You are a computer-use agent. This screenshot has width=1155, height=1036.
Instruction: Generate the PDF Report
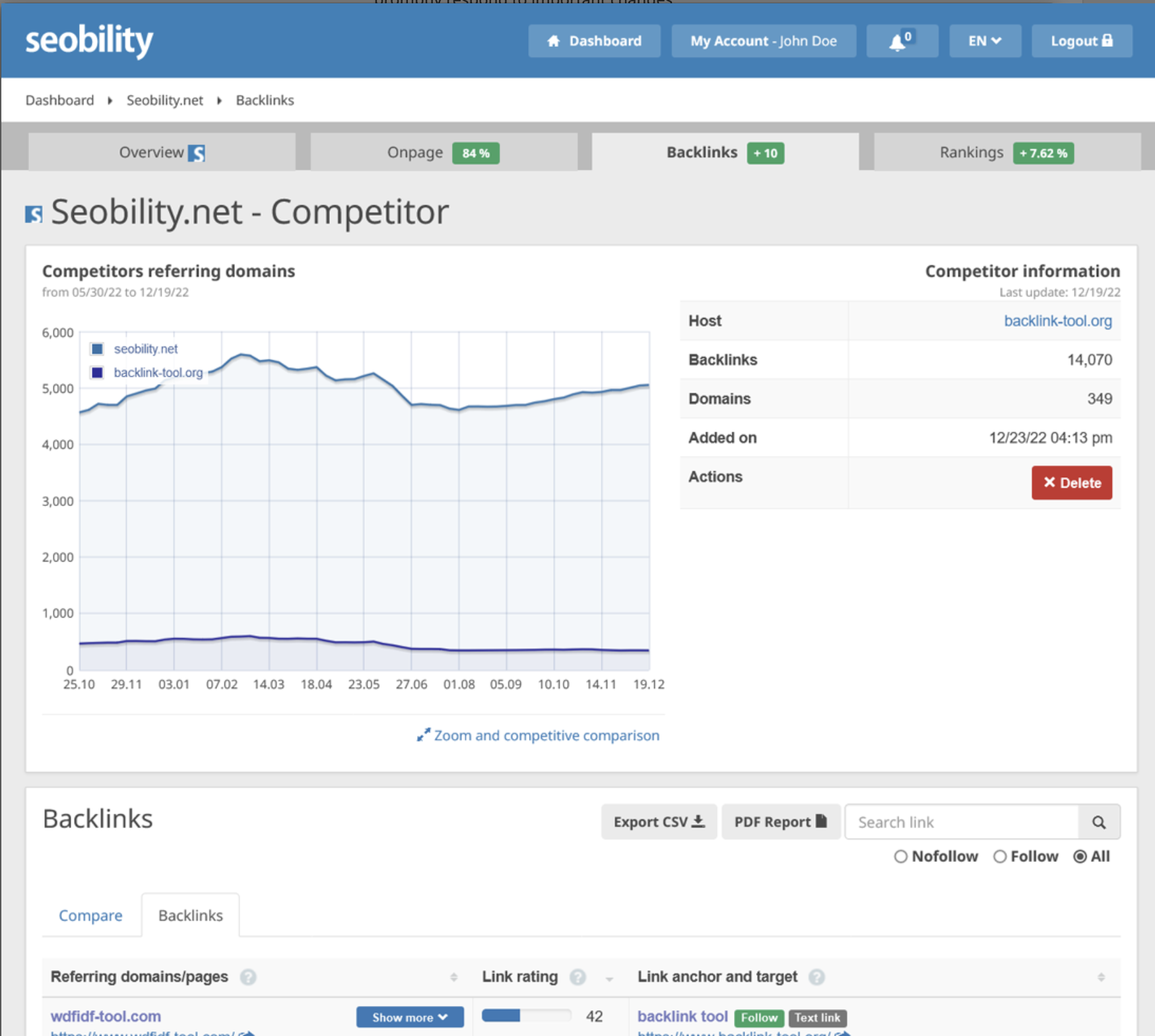(781, 822)
